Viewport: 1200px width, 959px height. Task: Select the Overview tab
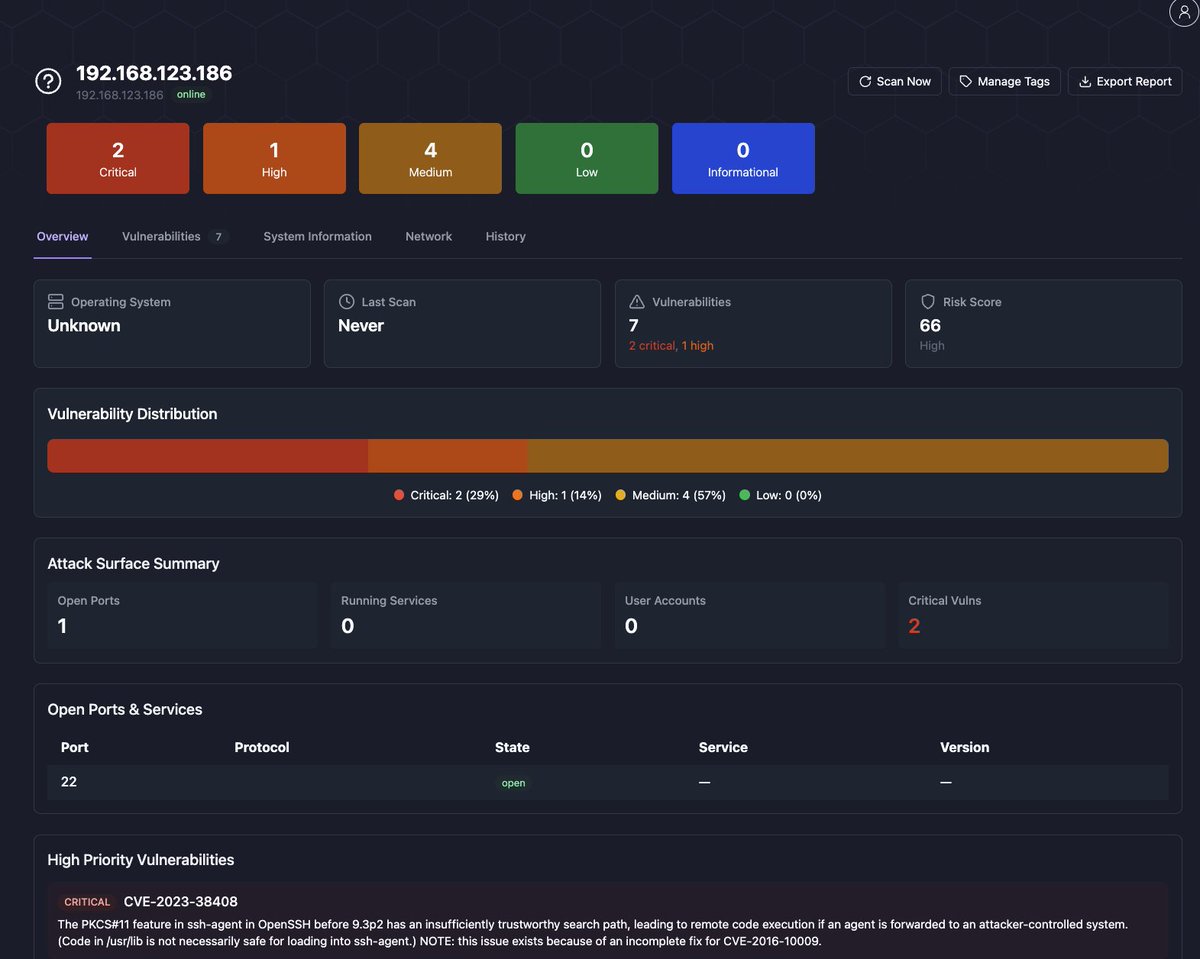point(62,236)
